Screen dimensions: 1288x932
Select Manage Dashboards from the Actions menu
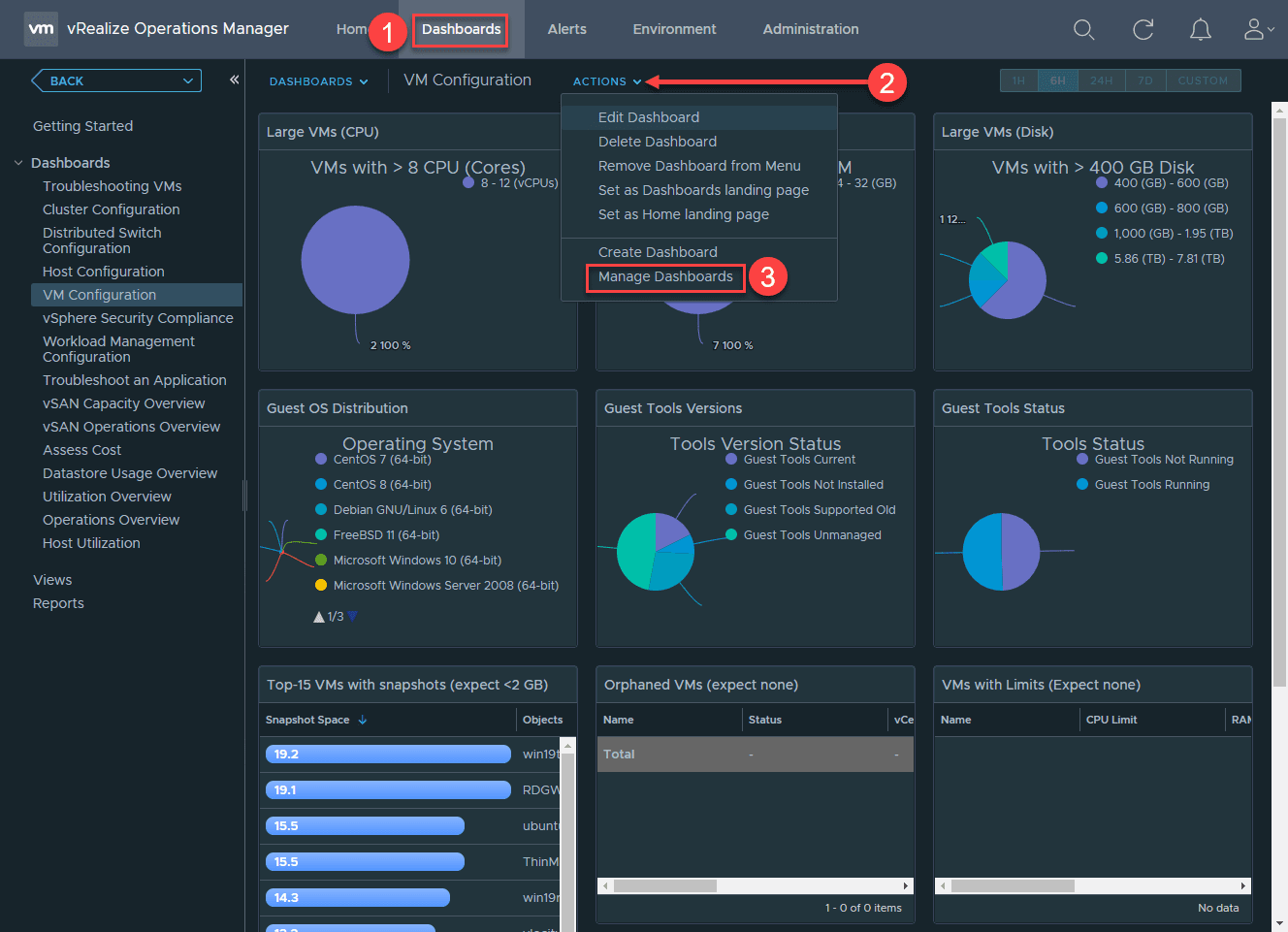tap(665, 278)
